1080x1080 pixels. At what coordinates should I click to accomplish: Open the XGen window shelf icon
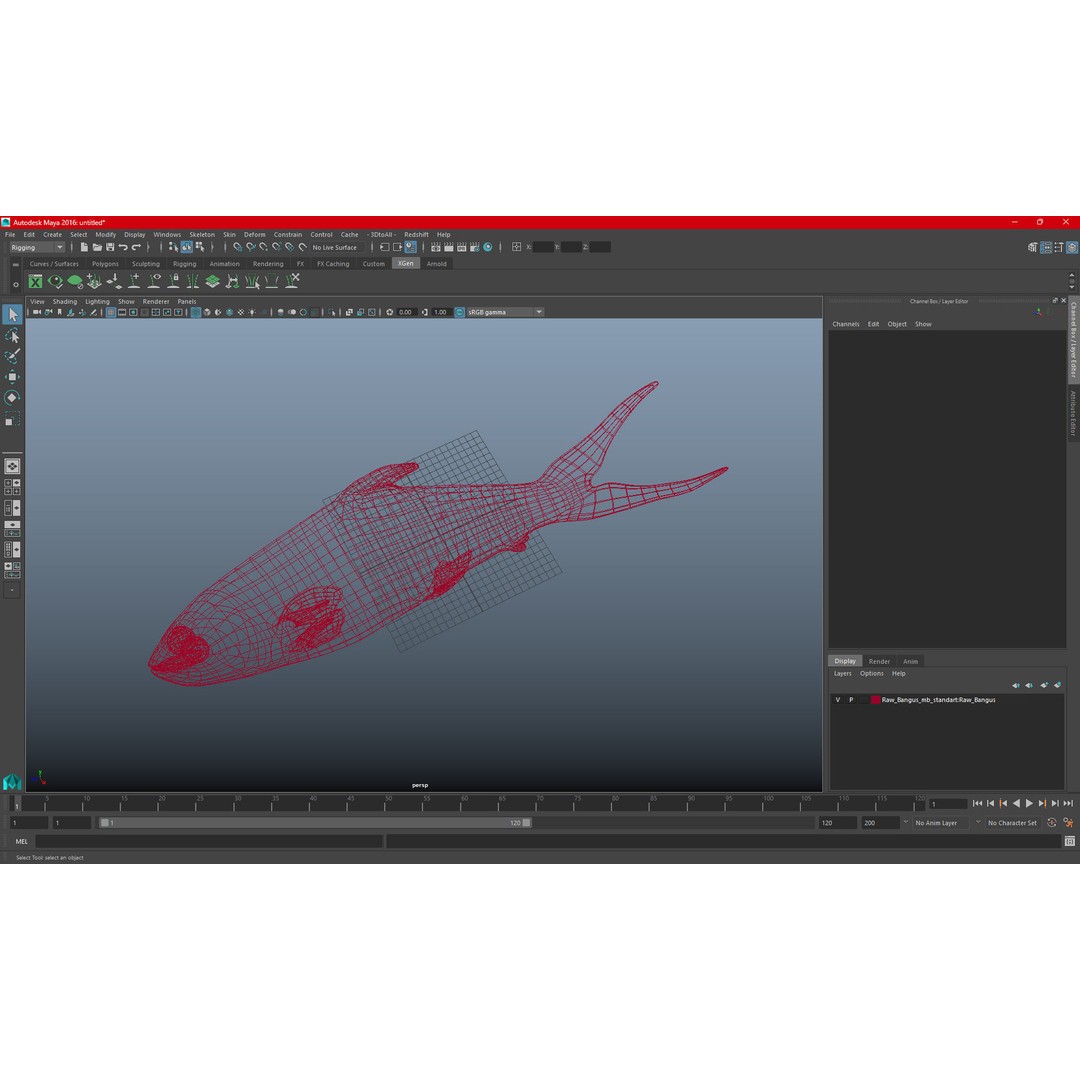coord(35,281)
